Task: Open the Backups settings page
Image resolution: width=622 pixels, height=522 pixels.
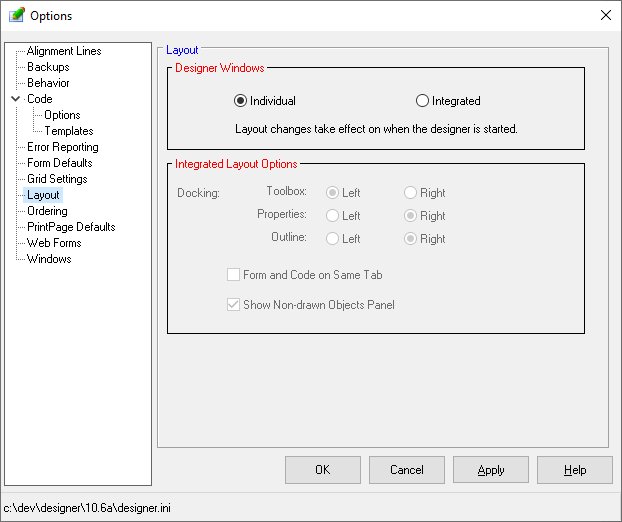Action: (48, 67)
